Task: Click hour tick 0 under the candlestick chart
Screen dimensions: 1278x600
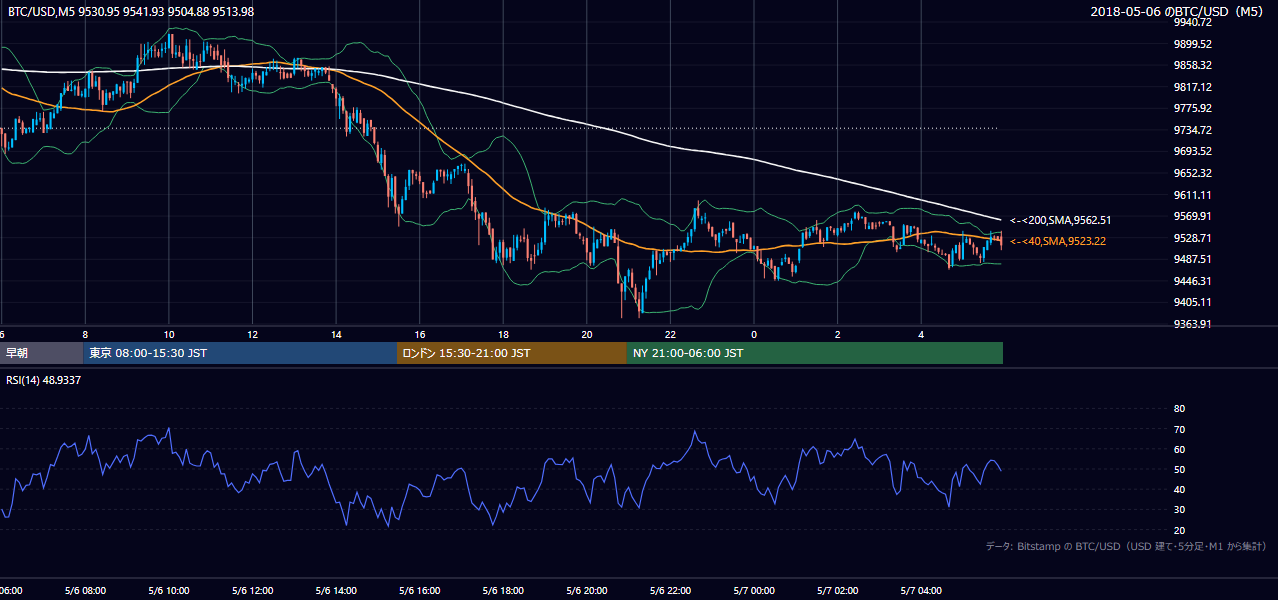Action: (x=754, y=335)
